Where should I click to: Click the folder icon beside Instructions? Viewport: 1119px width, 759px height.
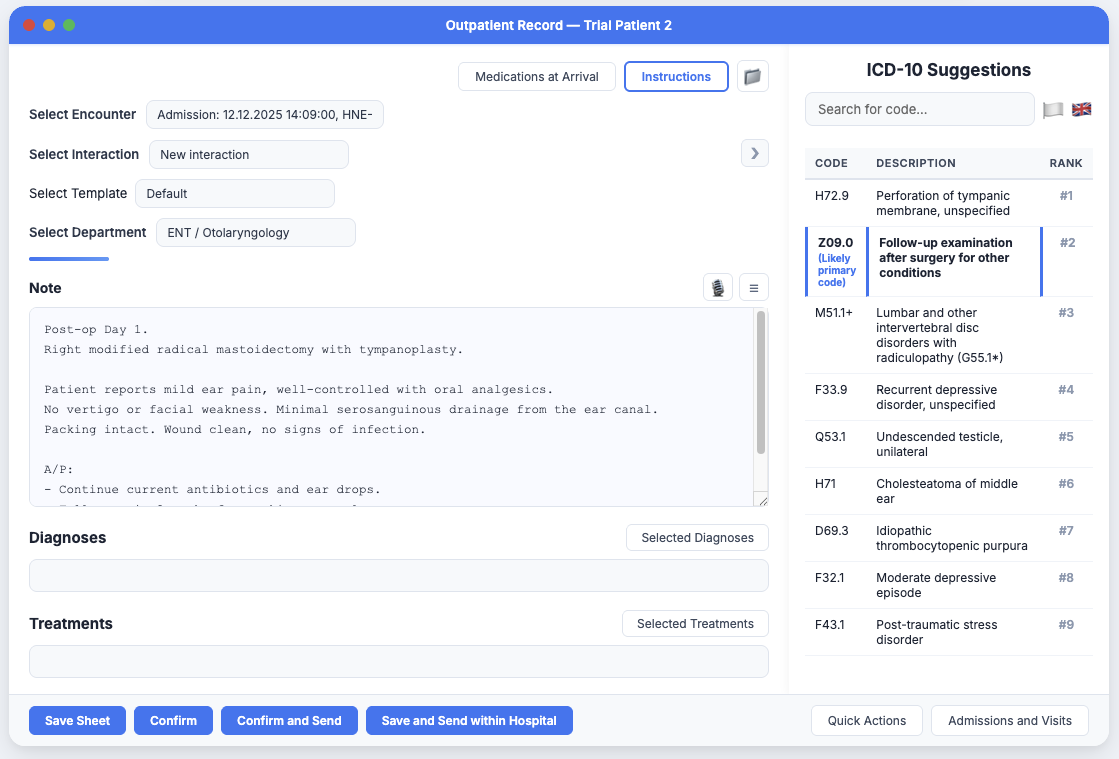(752, 76)
